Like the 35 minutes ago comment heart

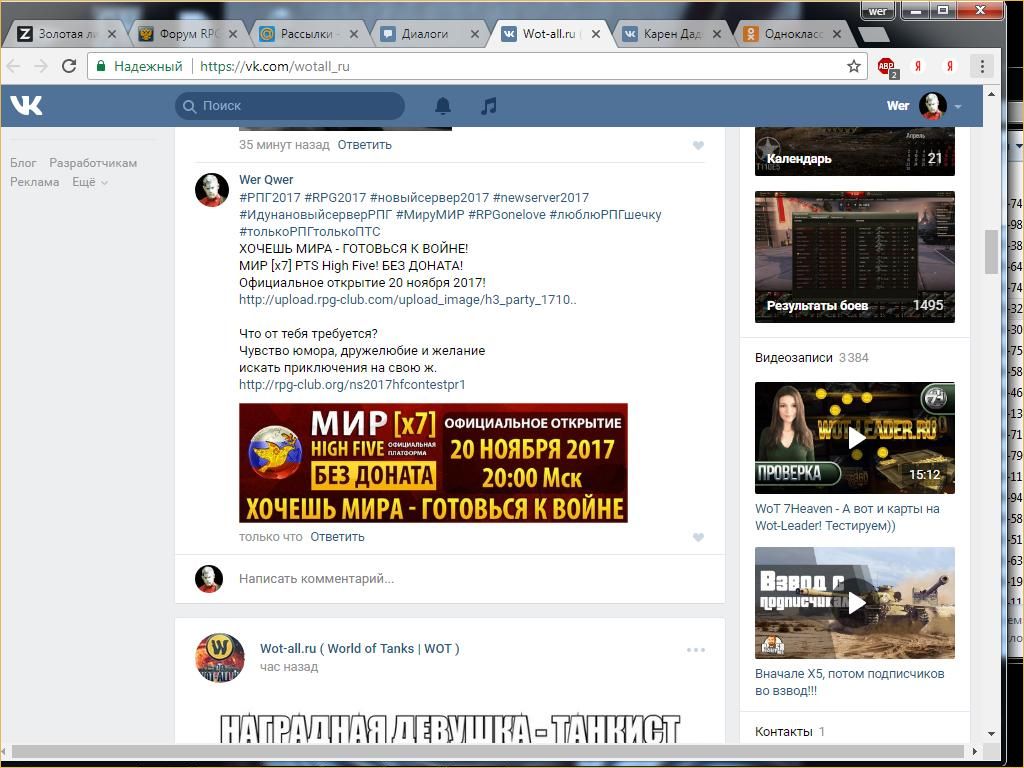point(698,146)
